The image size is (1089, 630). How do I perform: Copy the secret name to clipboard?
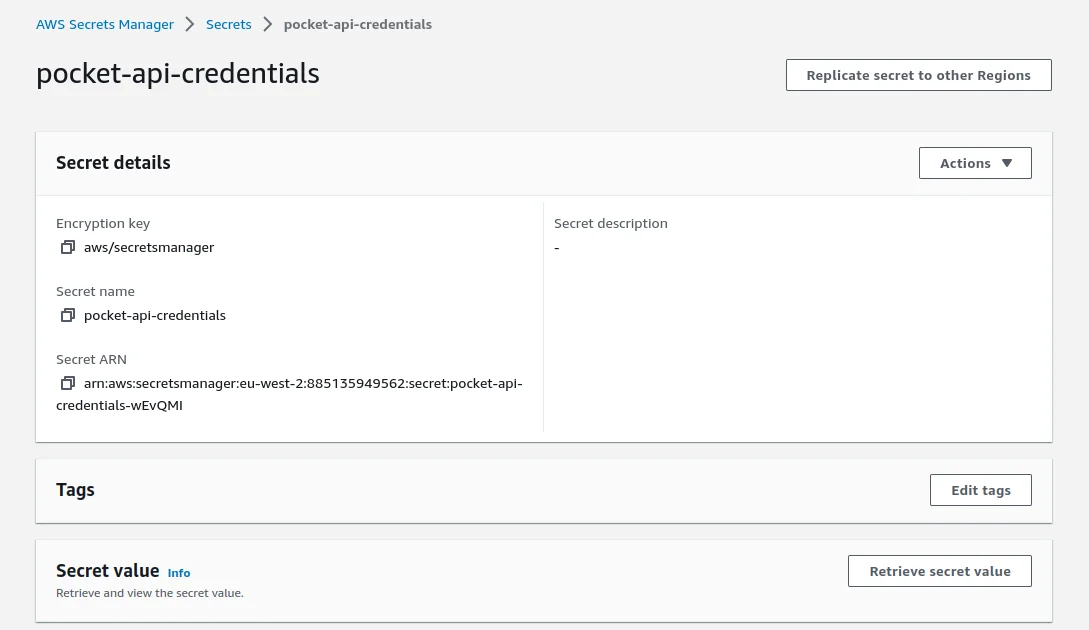[x=67, y=315]
